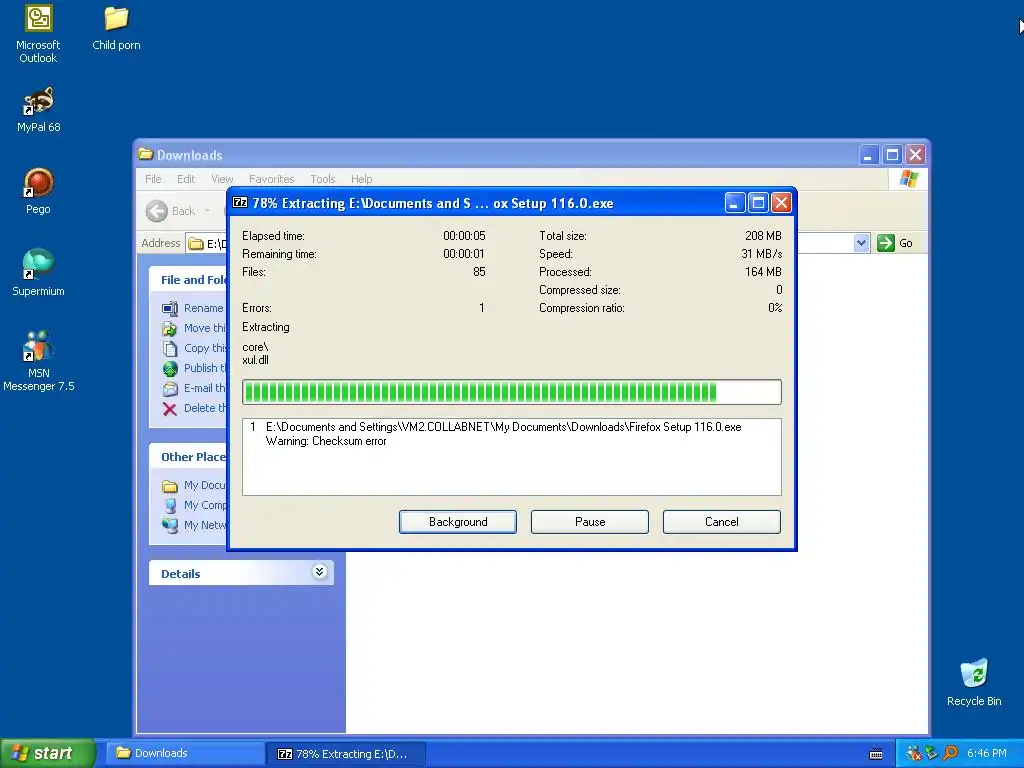Screen dimensions: 1024x768
Task: Click the Processed value 164 MB
Action: (x=763, y=272)
